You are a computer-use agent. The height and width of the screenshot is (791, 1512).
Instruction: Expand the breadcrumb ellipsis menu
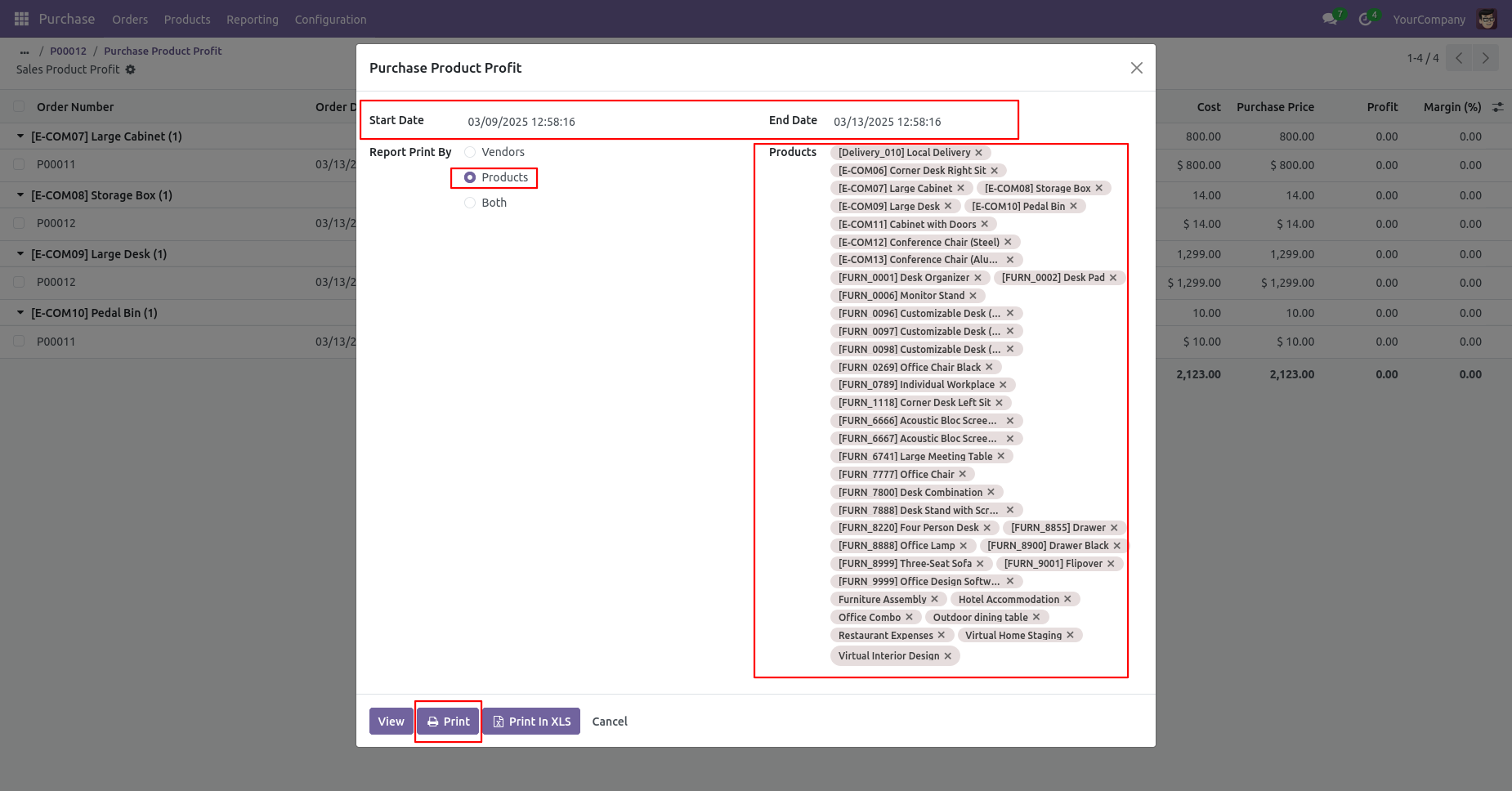[x=25, y=51]
